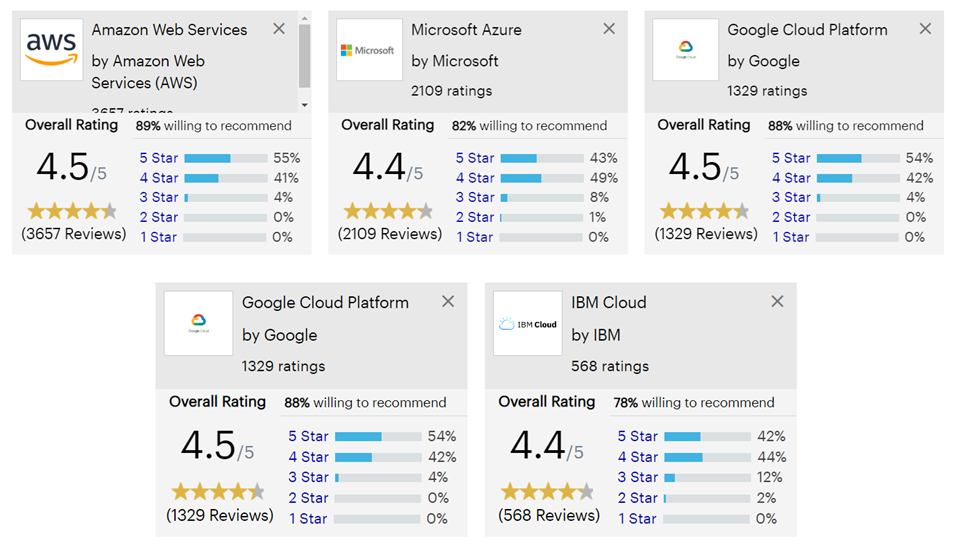
Task: Dismiss the Microsoft Azure card
Action: (x=609, y=29)
